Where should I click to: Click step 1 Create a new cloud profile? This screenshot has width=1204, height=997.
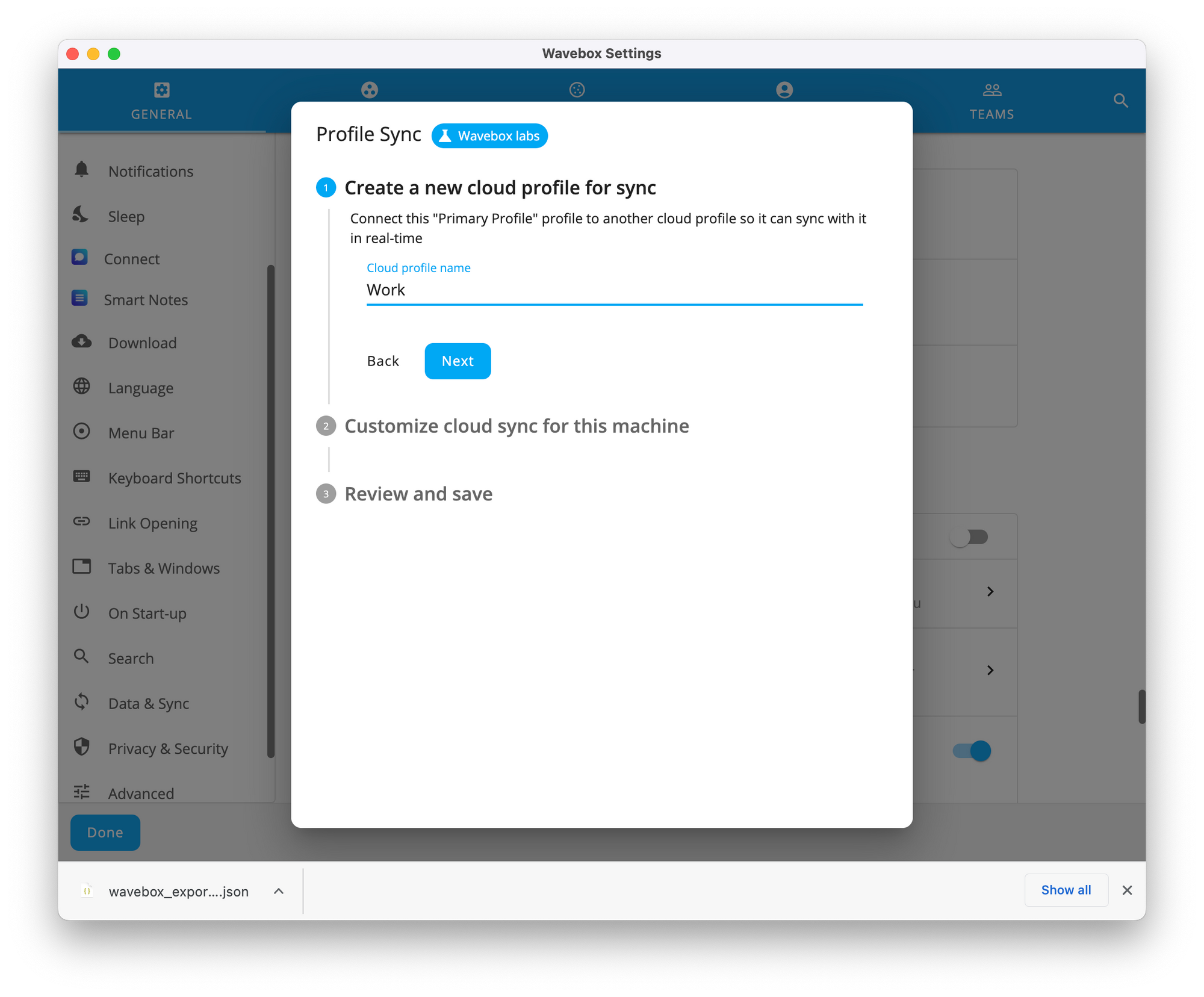click(500, 187)
